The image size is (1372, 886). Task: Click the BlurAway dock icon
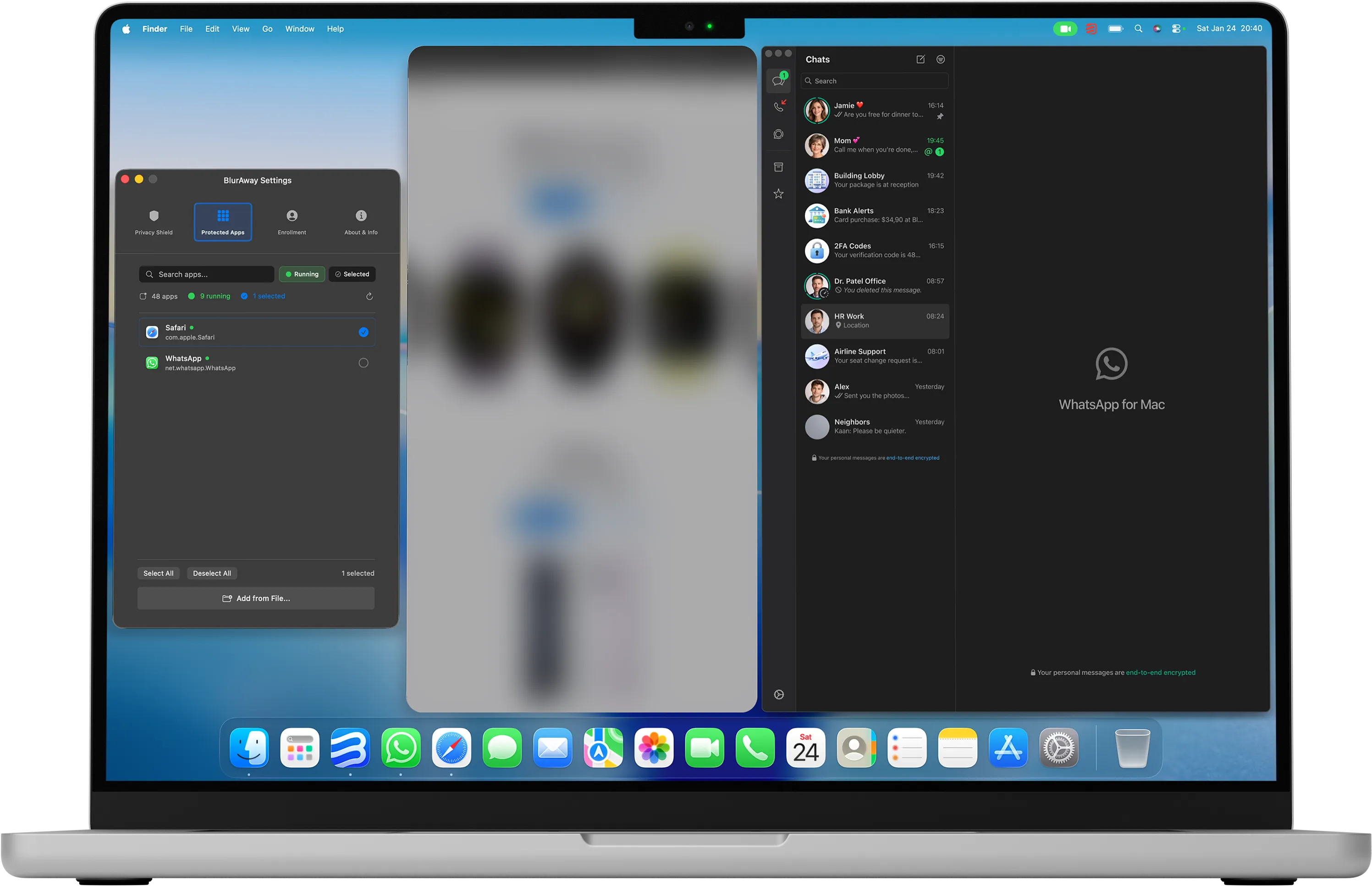pos(350,748)
